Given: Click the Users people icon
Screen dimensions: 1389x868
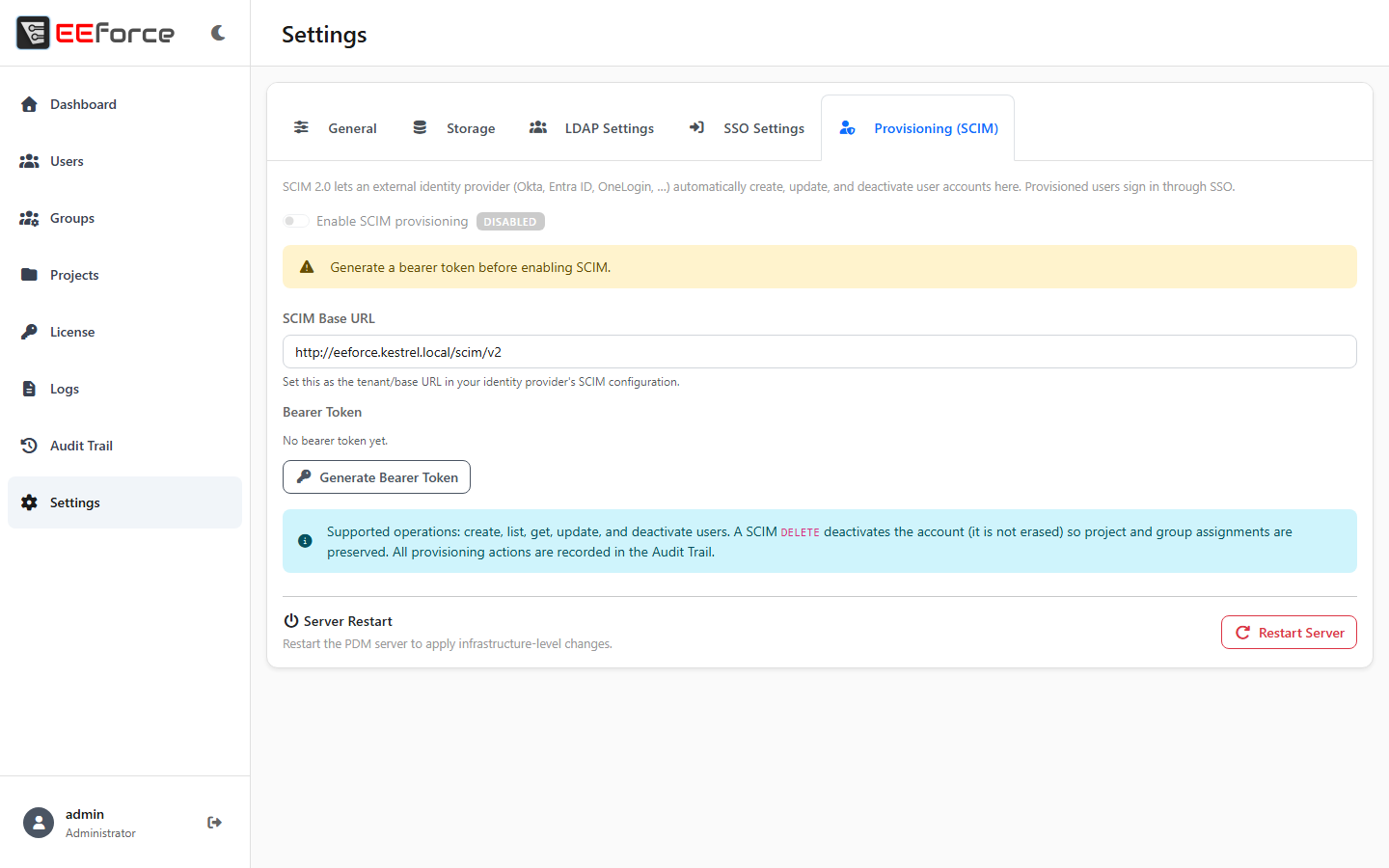Looking at the screenshot, I should click(x=29, y=161).
